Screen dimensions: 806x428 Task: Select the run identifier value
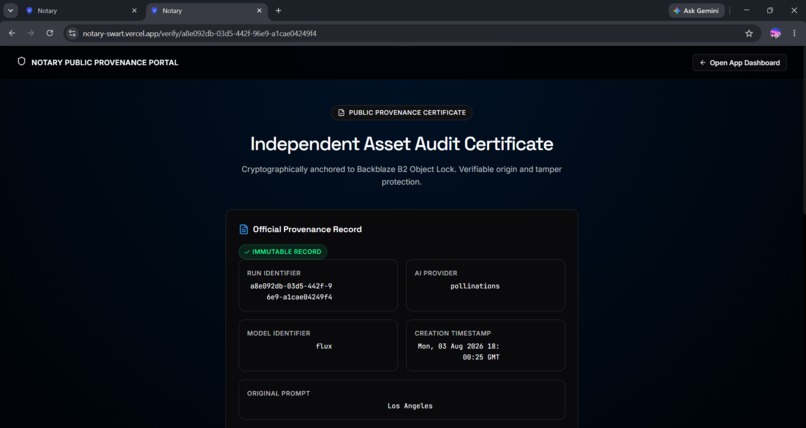[x=291, y=291]
